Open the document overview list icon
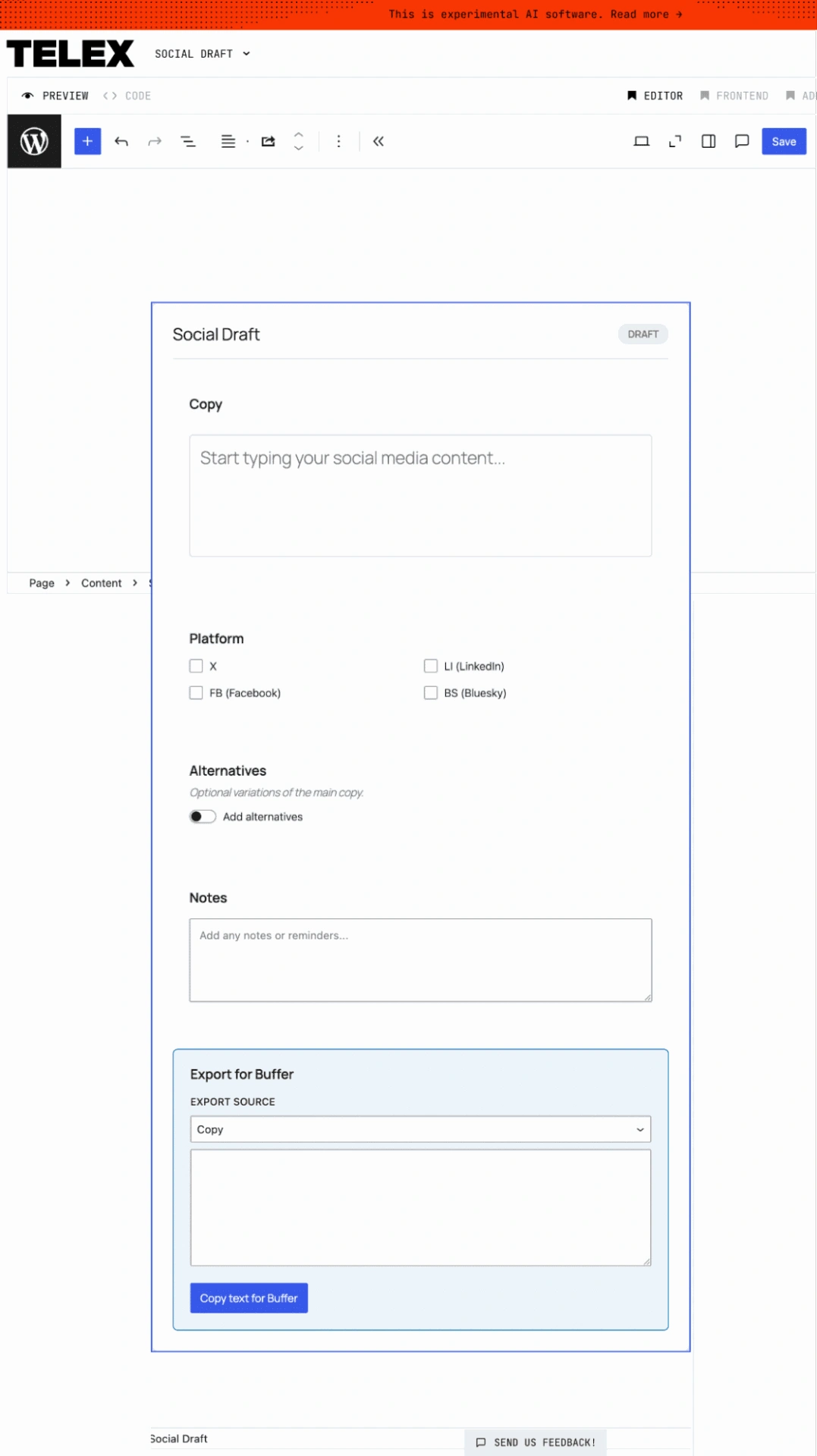The height and width of the screenshot is (1456, 817). 188,141
